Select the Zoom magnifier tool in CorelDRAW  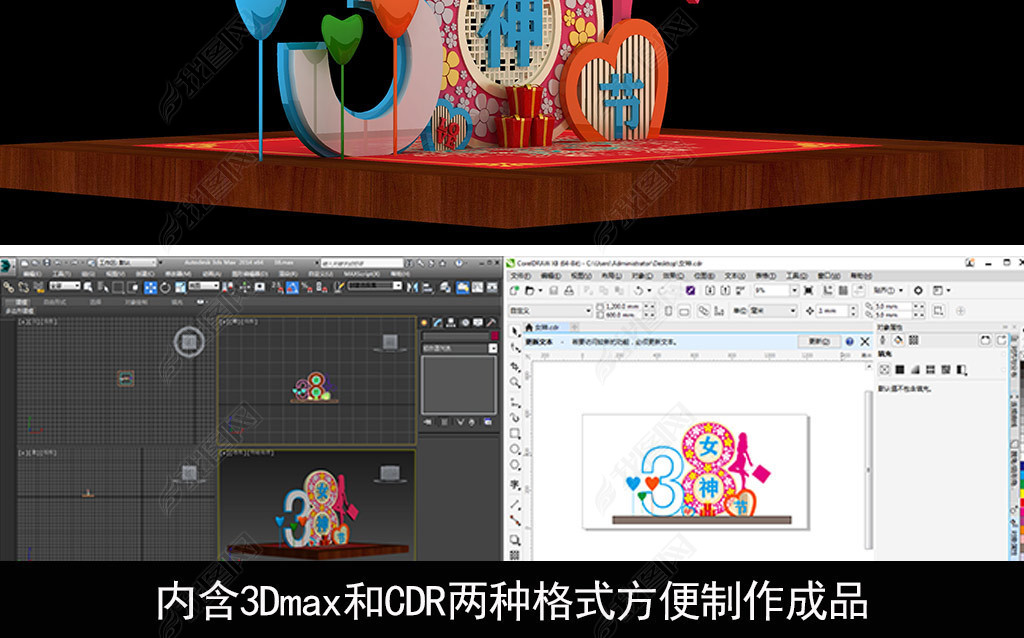point(515,382)
